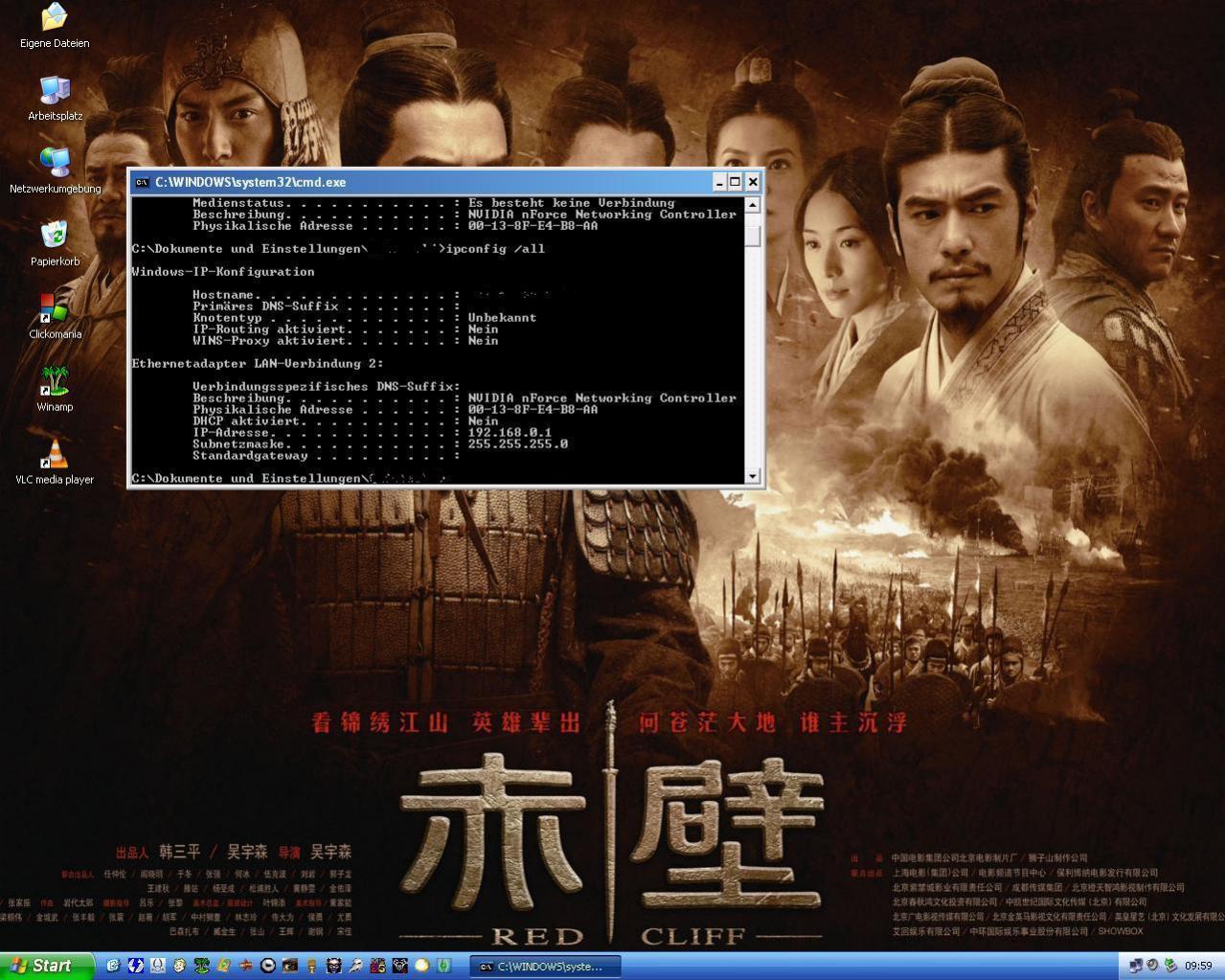Click the cmd window scrollbar up arrow
Screen dimensions: 1225x980
coord(753,205)
